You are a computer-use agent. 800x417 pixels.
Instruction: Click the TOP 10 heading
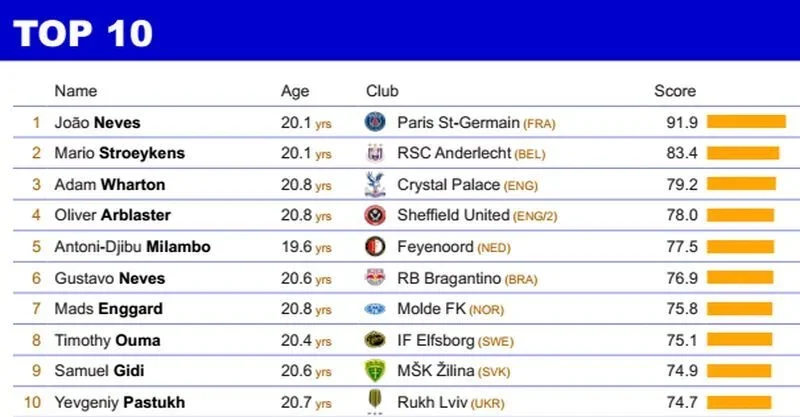(83, 32)
